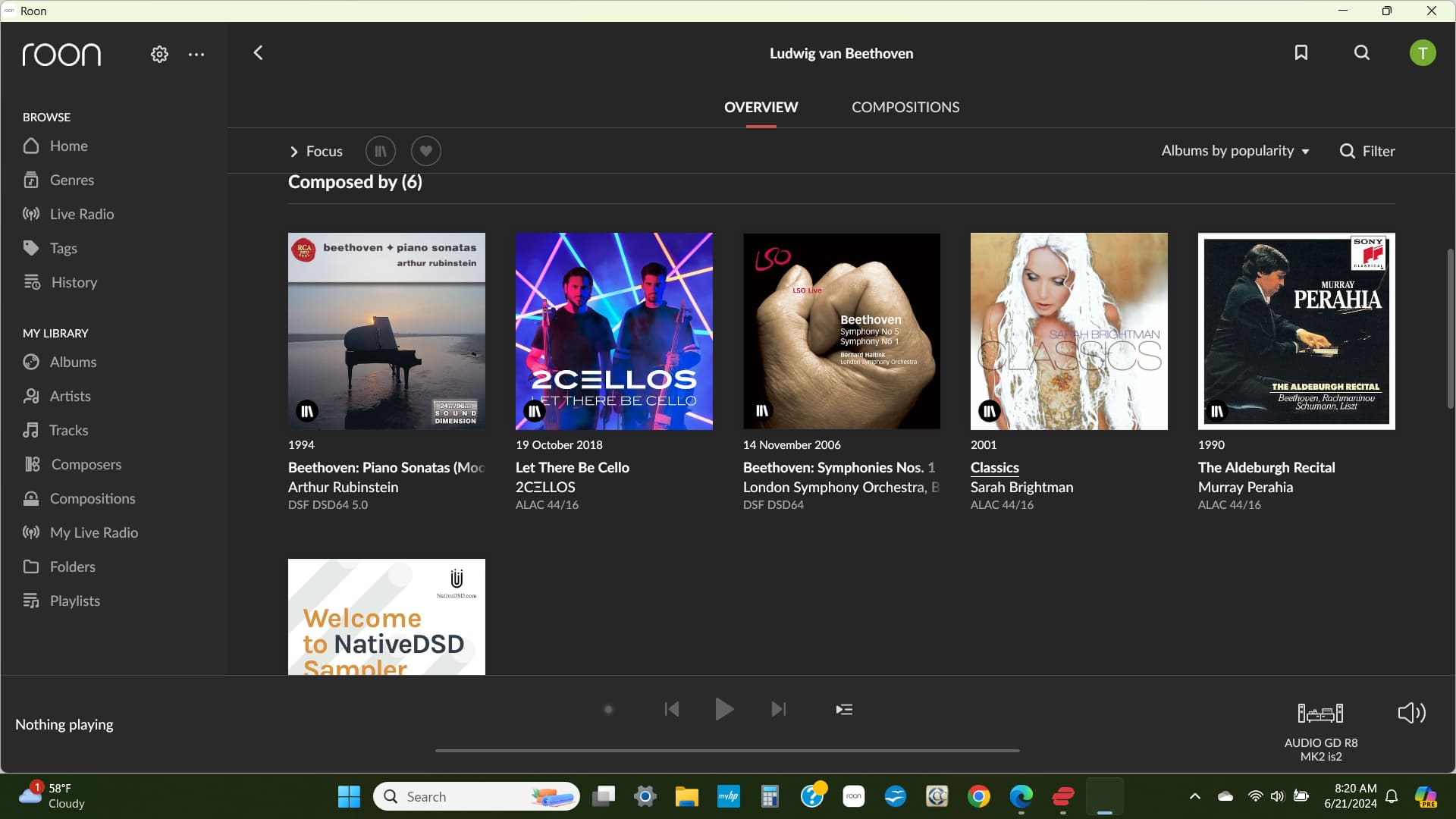Click library badge on Rubinstein album cover
Image resolution: width=1456 pixels, height=819 pixels.
[307, 411]
